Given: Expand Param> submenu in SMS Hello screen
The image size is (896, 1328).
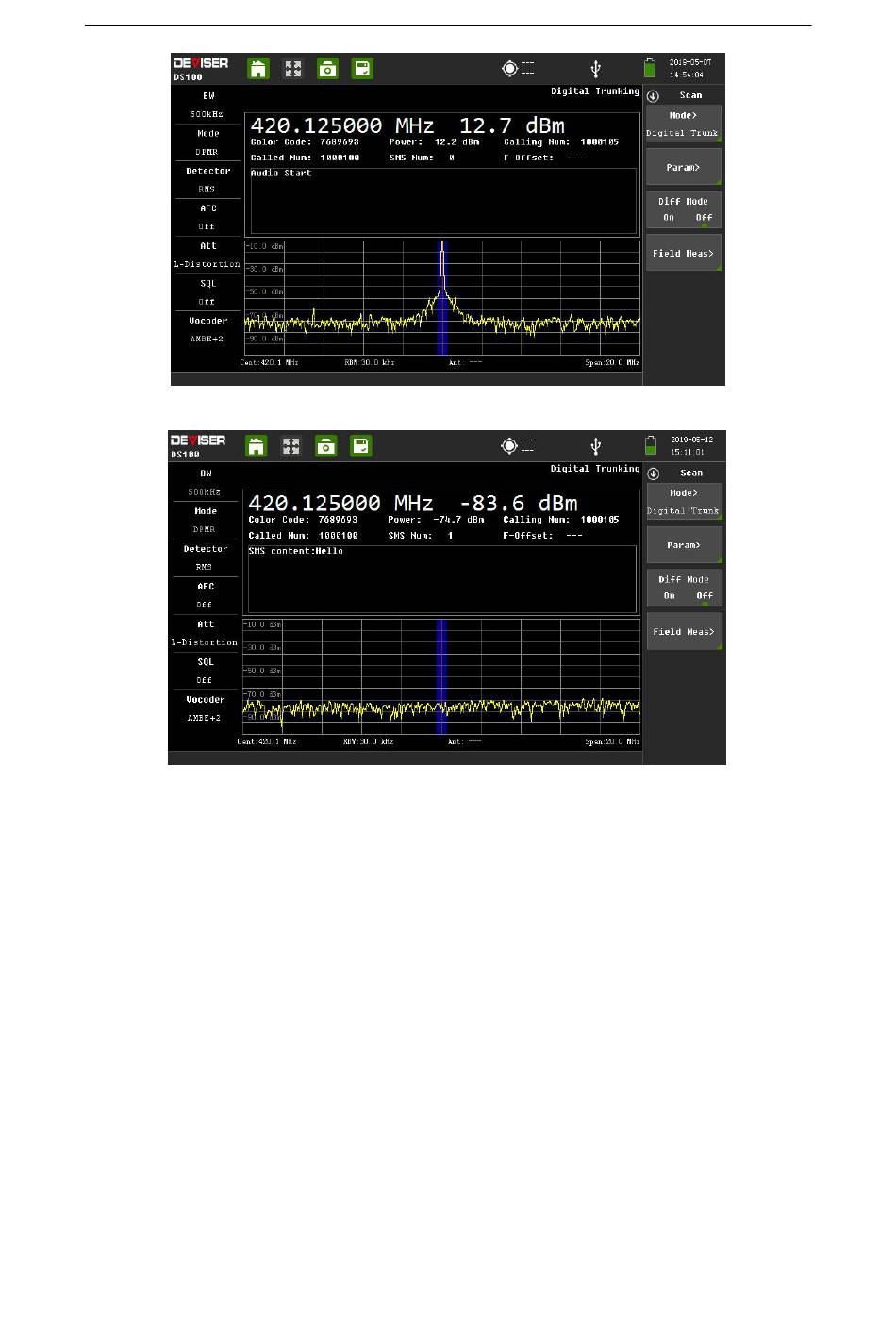Looking at the screenshot, I should coord(684,545).
